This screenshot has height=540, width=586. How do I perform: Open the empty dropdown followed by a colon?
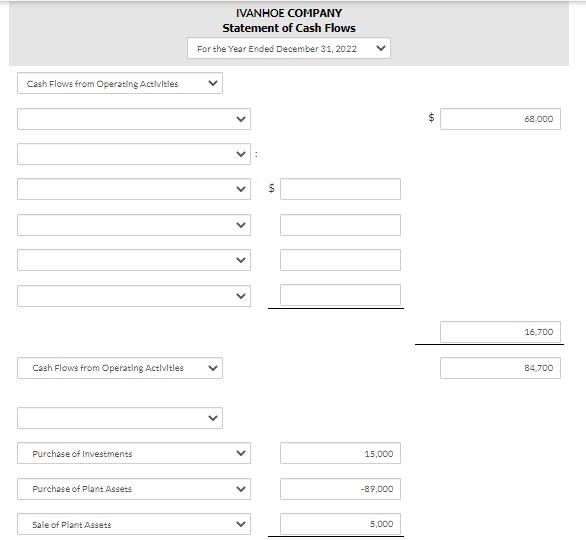134,154
